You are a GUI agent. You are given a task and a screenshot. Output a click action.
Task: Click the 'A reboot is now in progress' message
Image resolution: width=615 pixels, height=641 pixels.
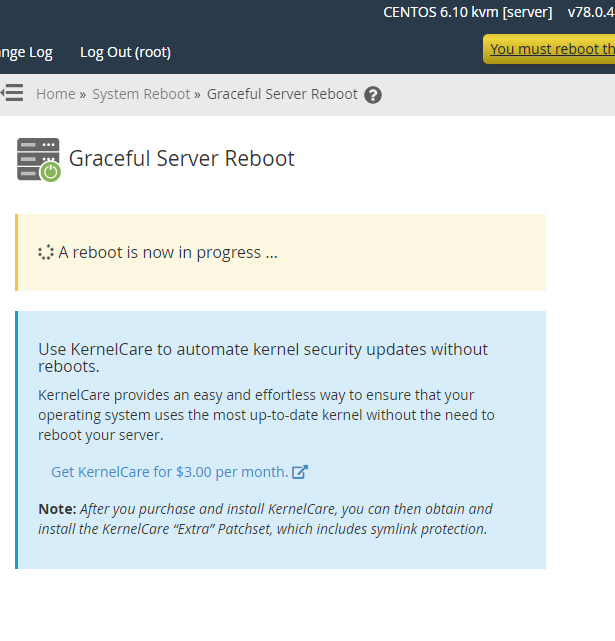(168, 253)
